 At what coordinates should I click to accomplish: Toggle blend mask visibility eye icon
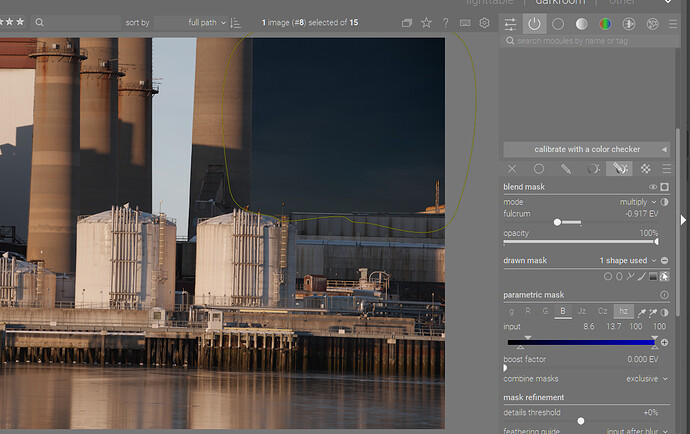[x=653, y=187]
